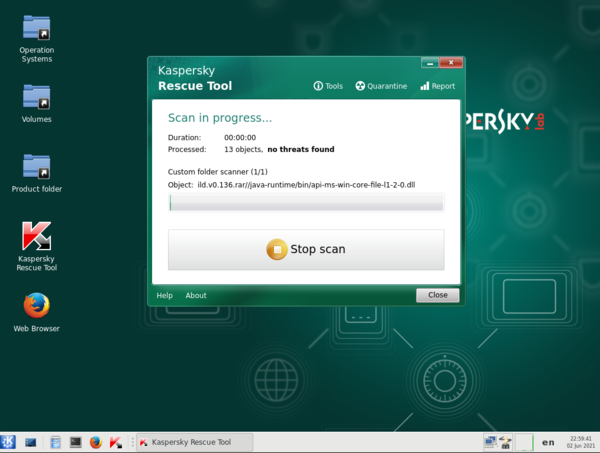Click the device notifier tray icon
Screen dimensions: 600x453
pyautogui.click(x=505, y=442)
